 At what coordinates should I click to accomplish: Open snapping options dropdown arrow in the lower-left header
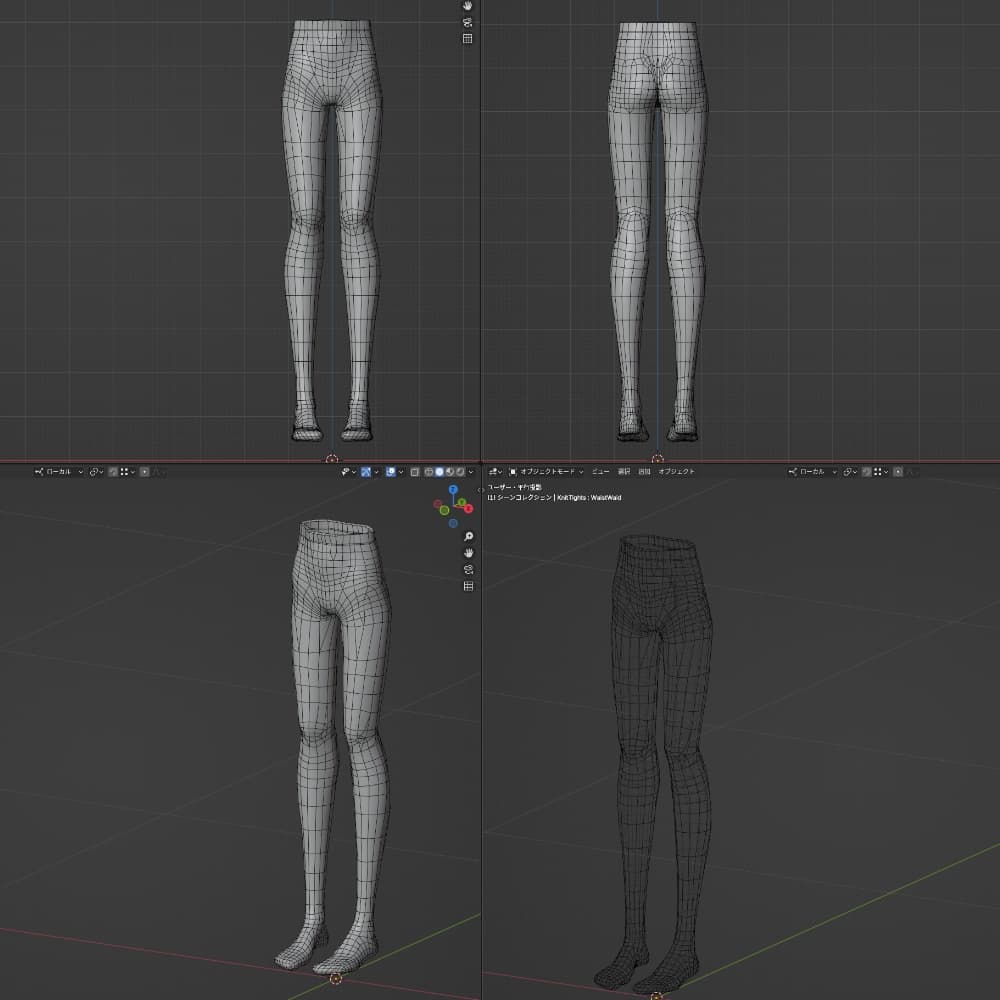coord(133,472)
